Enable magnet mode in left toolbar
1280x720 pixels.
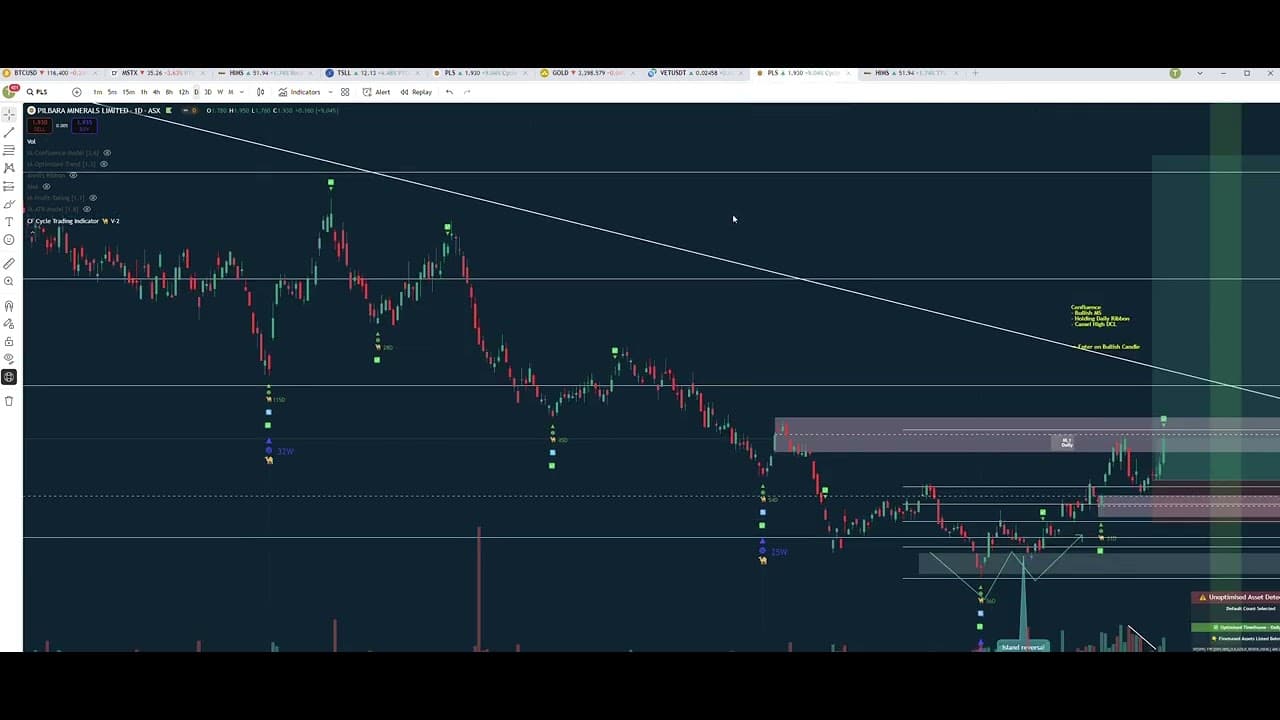[x=9, y=306]
